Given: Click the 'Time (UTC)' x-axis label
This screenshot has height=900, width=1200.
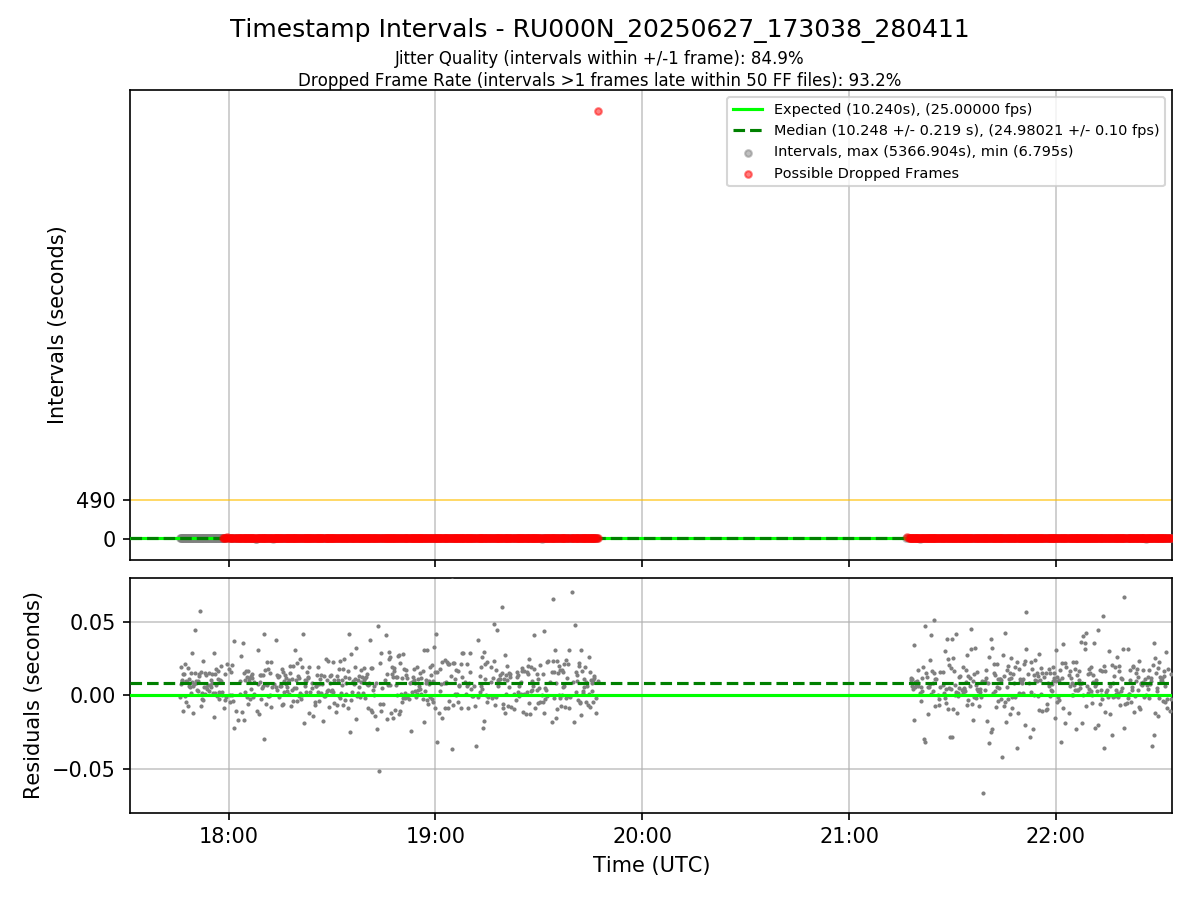Looking at the screenshot, I should pos(651,865).
